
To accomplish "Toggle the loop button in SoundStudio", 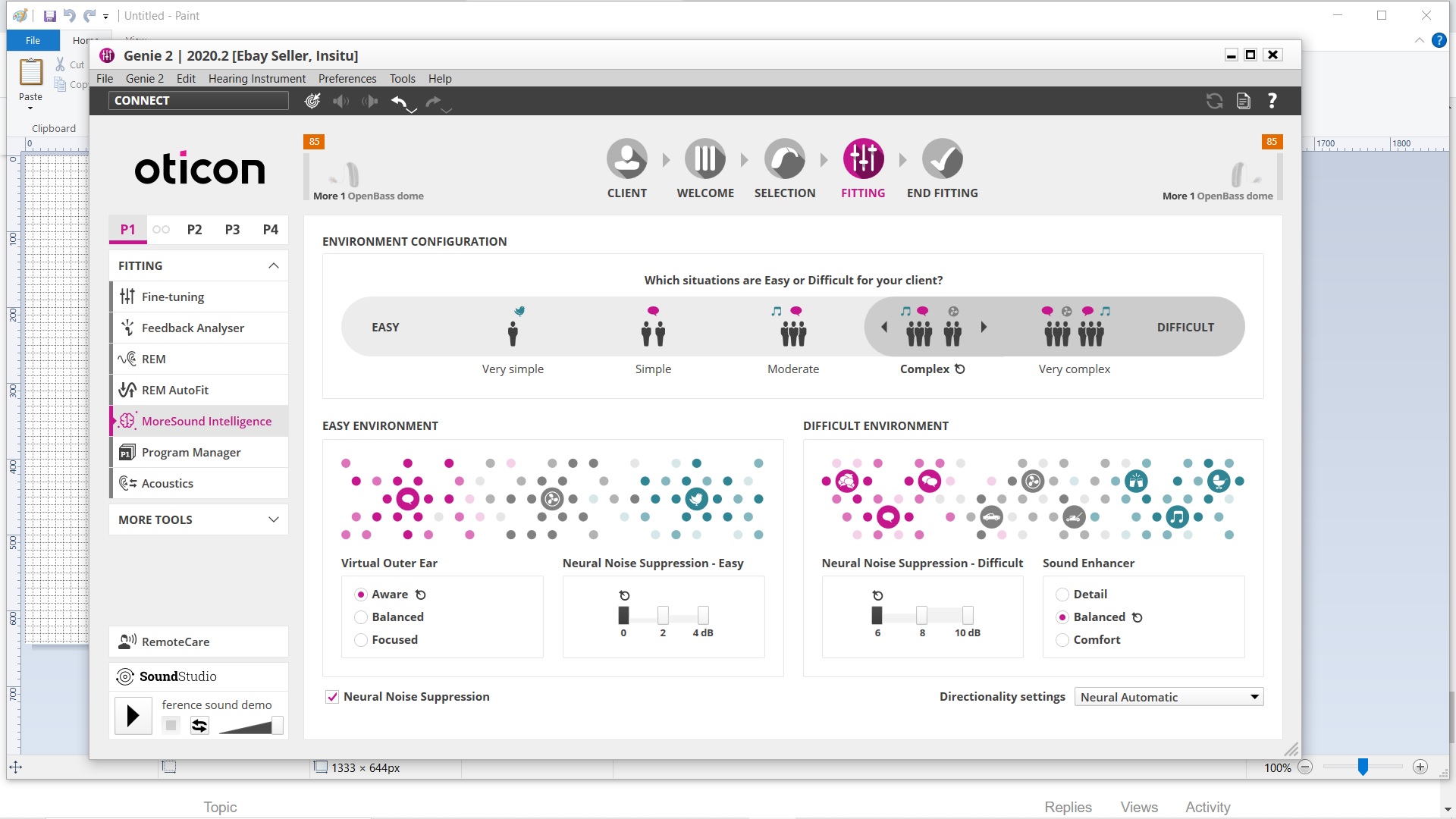I will pos(199,726).
